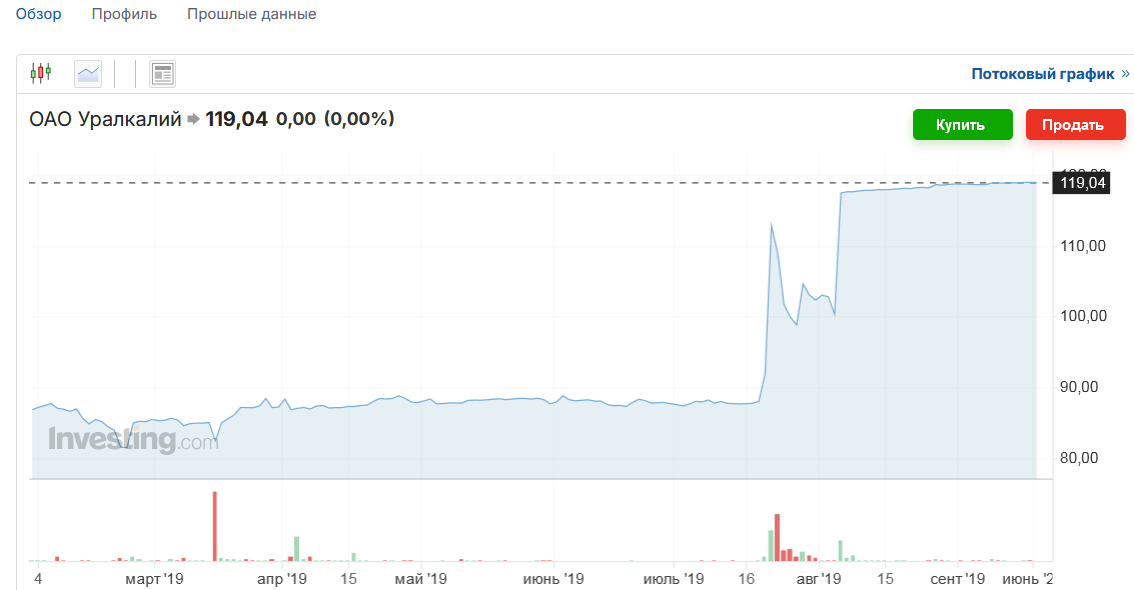The image size is (1134, 590).
Task: Click the 119,04 price label on axis
Action: pos(1083,183)
